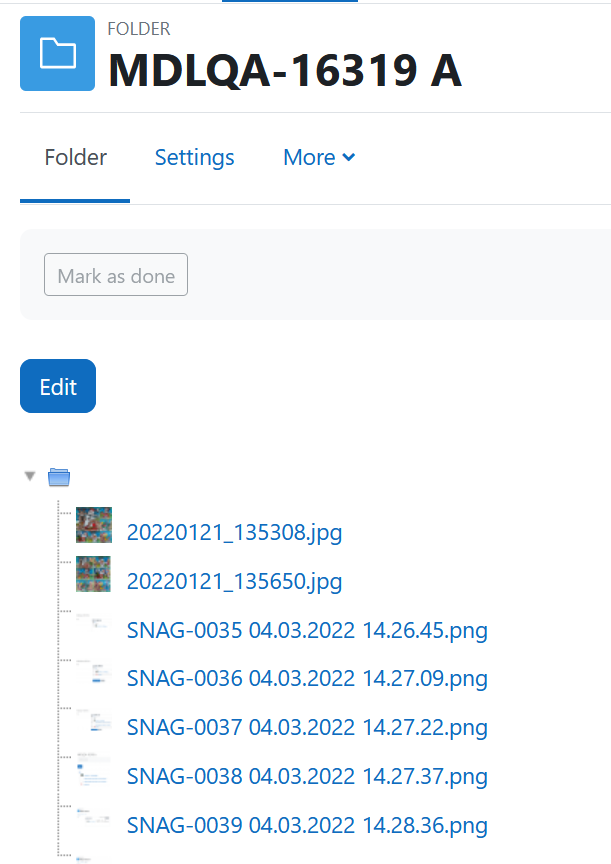Toggle Mark as done completion button
Image resolution: width=611 pixels, height=864 pixels.
116,274
